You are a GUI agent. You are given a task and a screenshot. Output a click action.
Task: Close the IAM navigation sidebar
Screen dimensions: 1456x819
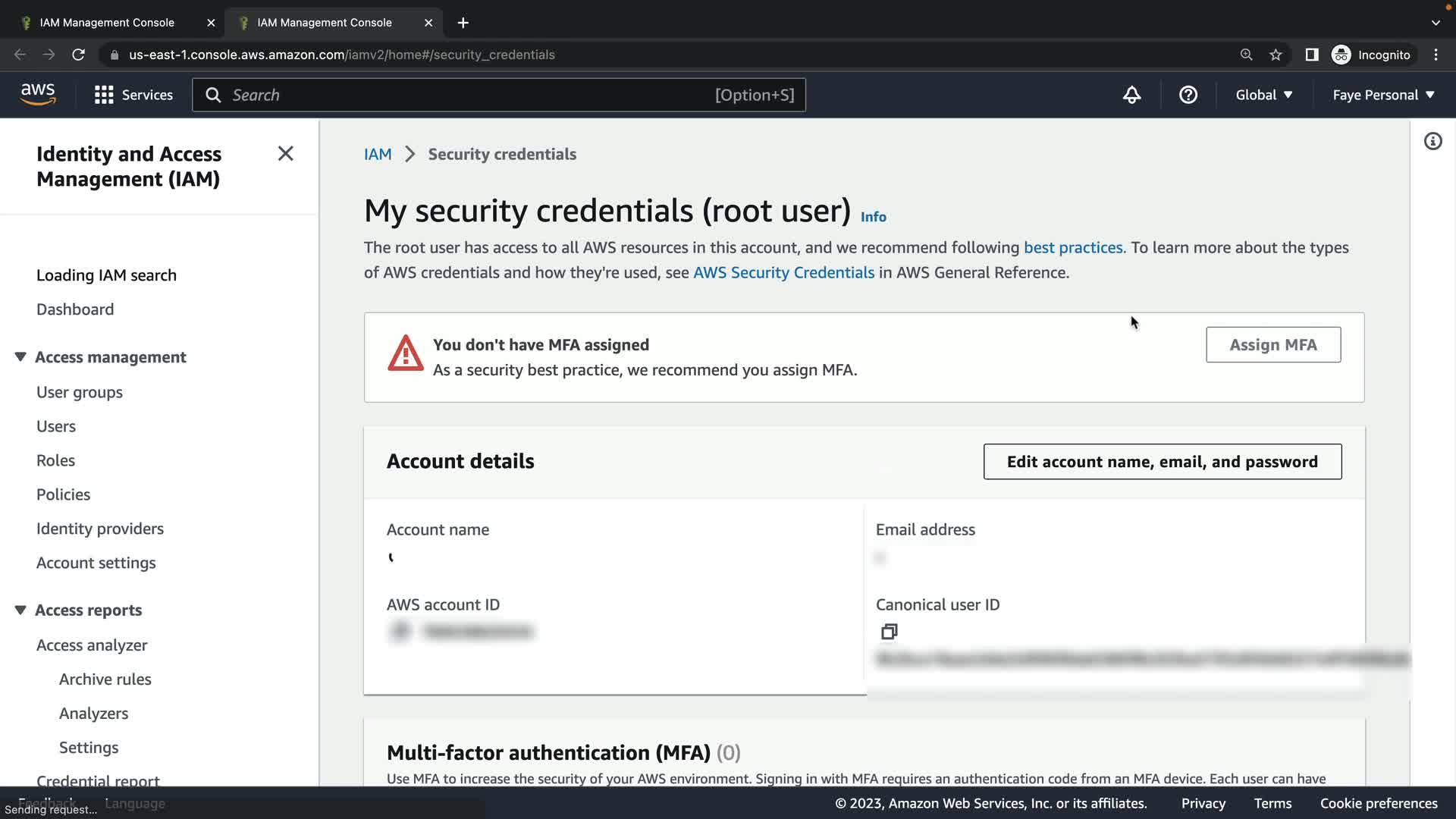(285, 154)
